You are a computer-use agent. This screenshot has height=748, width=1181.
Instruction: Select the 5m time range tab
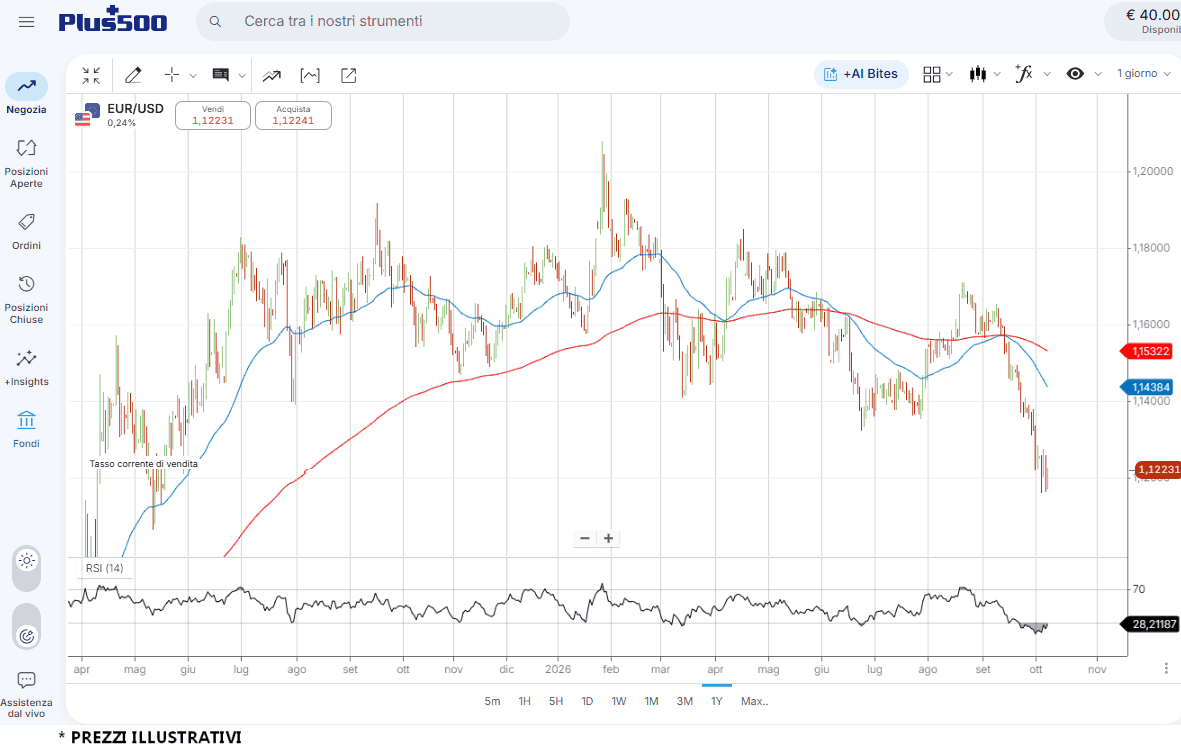click(x=492, y=701)
